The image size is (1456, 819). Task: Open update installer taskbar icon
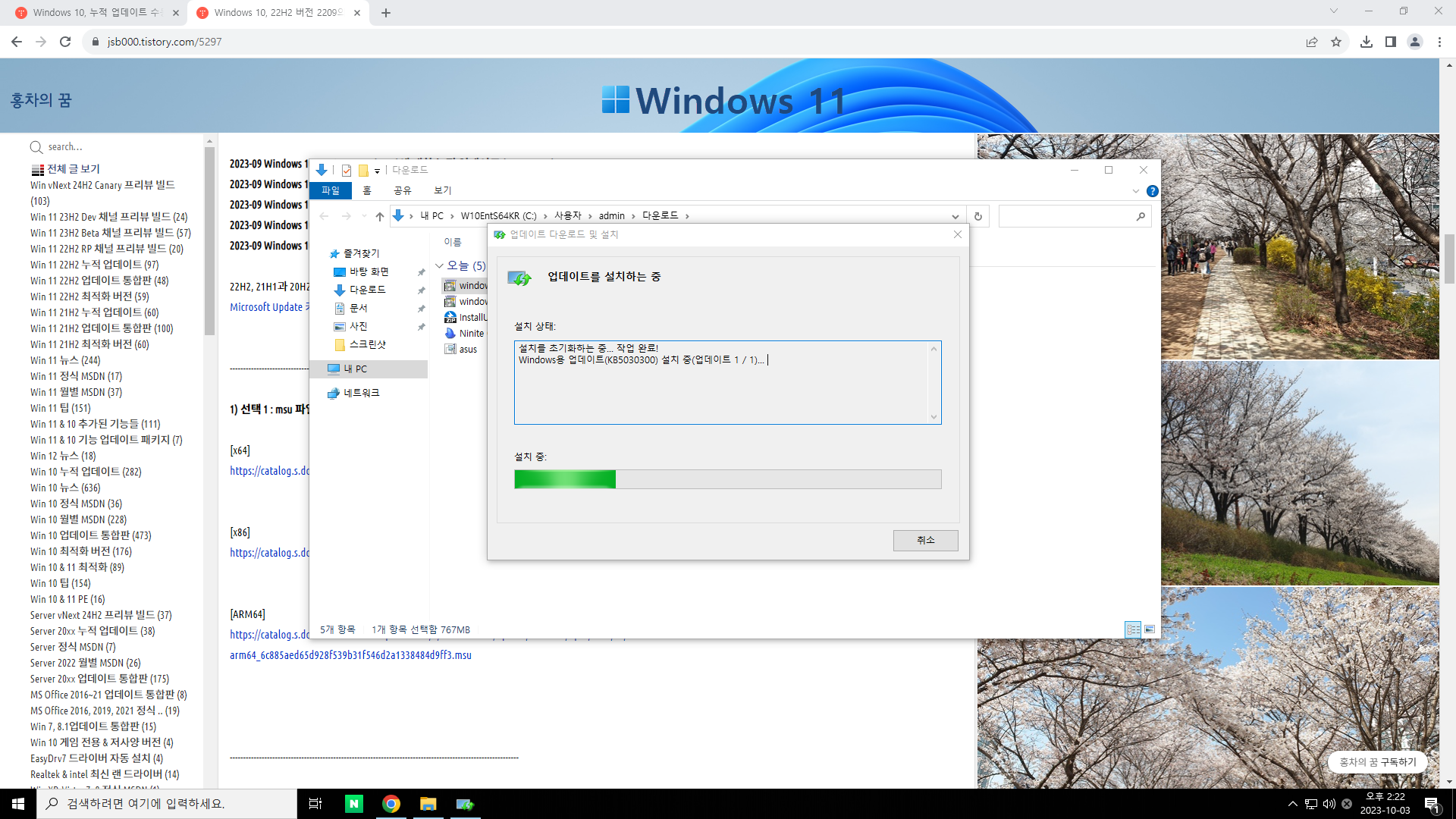pos(465,804)
